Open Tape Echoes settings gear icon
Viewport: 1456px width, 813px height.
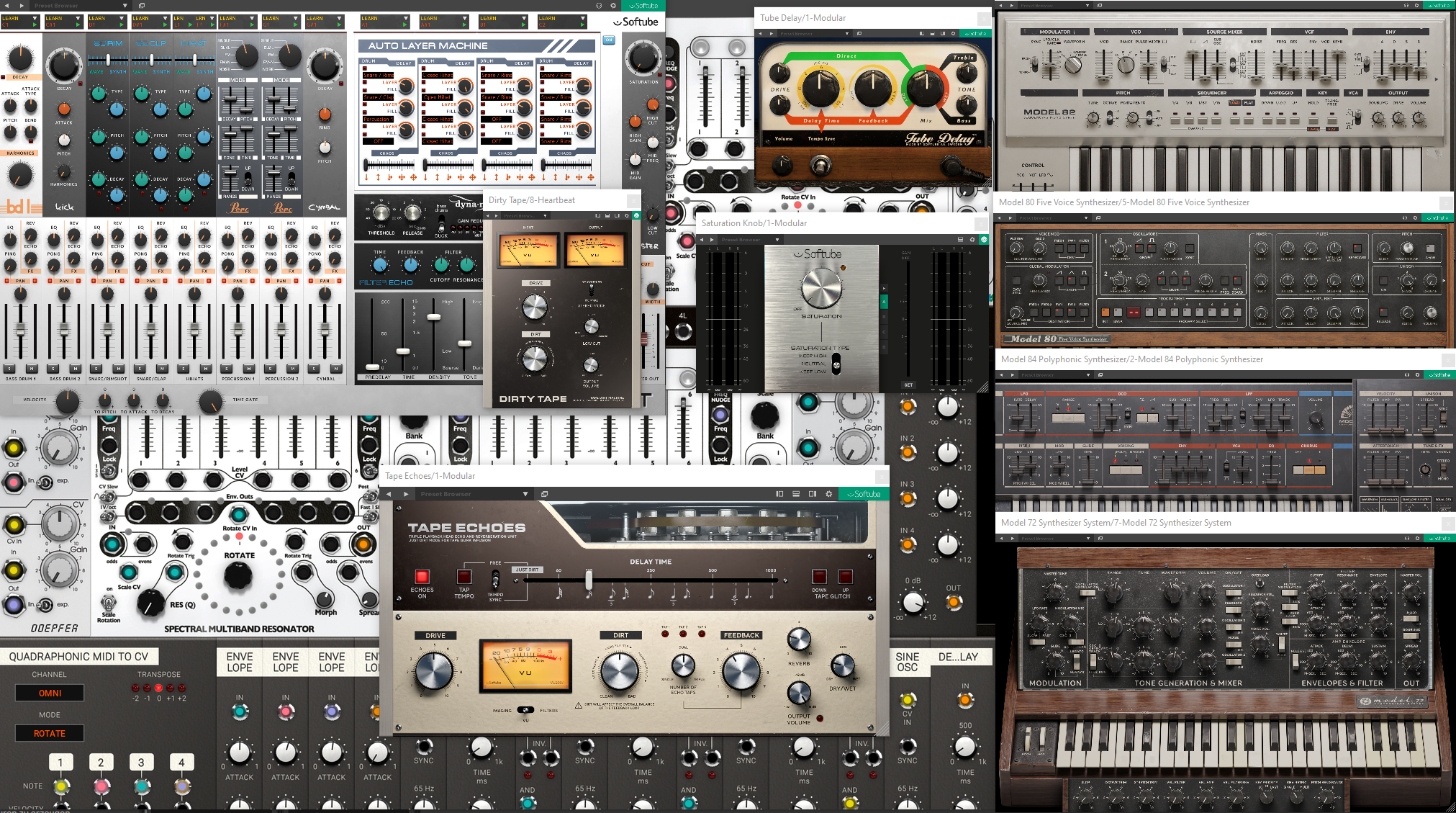(829, 494)
